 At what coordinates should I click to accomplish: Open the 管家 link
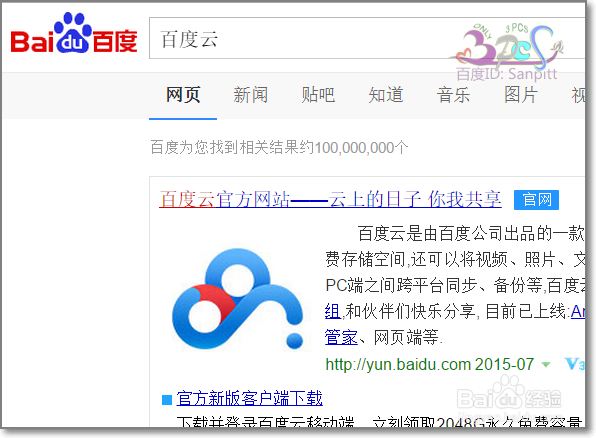point(341,338)
